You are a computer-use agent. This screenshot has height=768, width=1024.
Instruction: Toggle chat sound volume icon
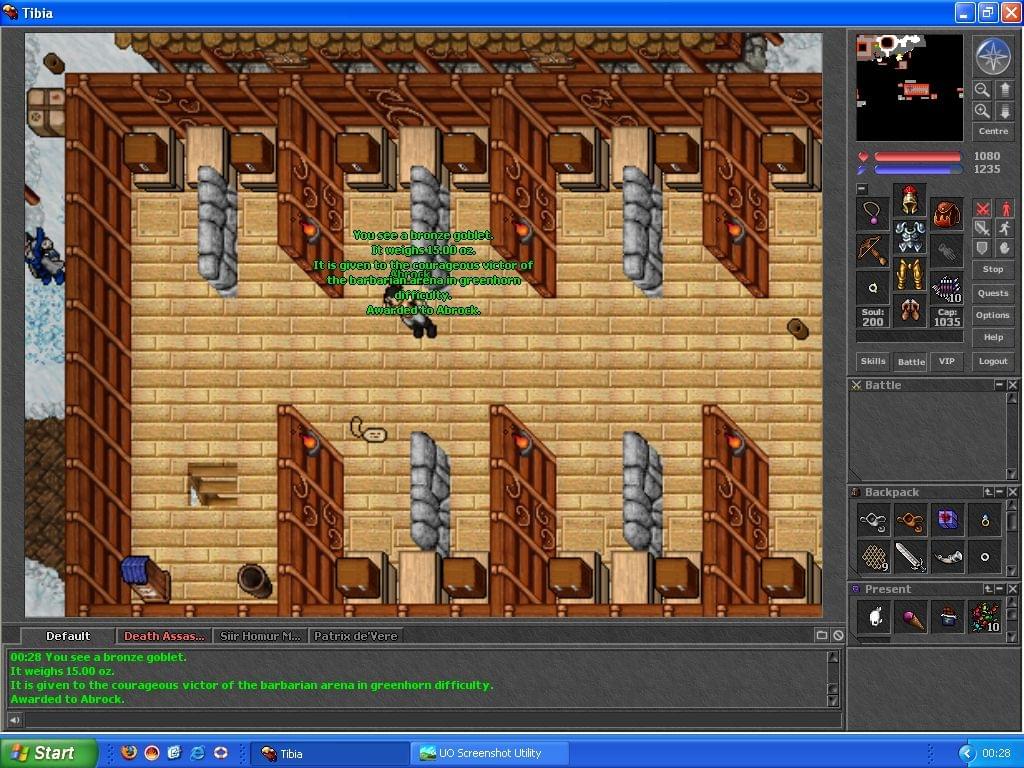(14, 720)
